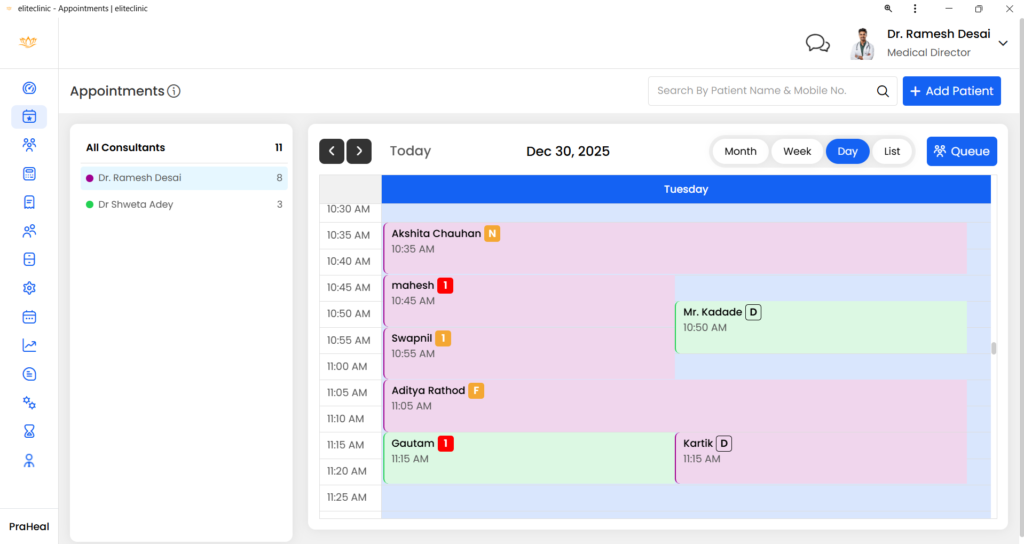Click the Add Patient button

tap(952, 91)
